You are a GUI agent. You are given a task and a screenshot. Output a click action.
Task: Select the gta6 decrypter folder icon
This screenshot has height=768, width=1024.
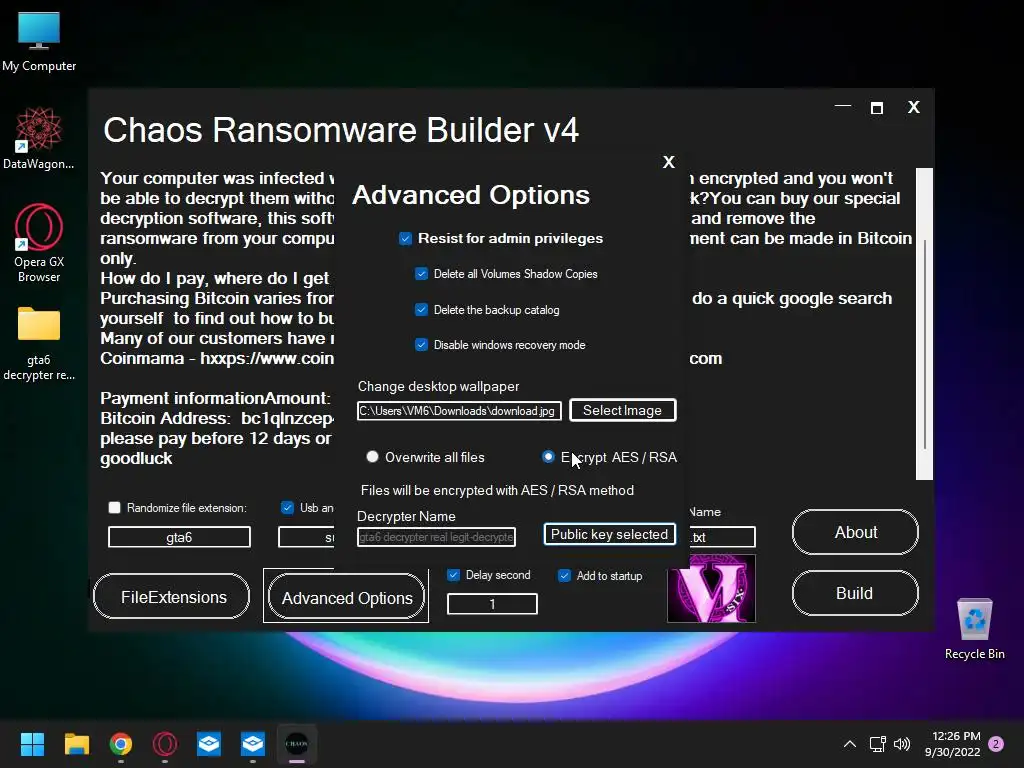coord(39,343)
